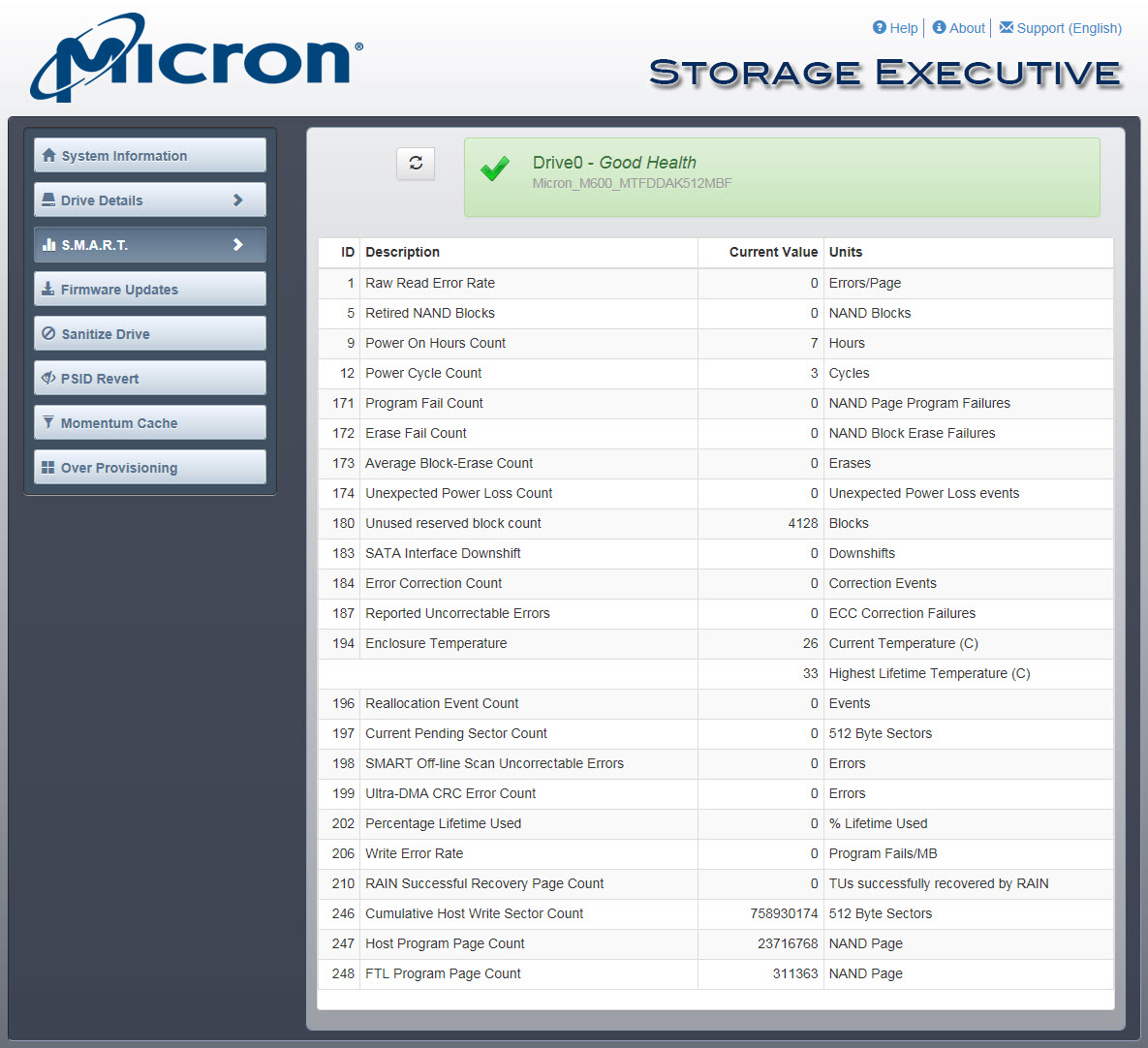The width and height of the screenshot is (1148, 1048).
Task: Select RAIN Successful Recovery Page Count row
Action: 716,883
